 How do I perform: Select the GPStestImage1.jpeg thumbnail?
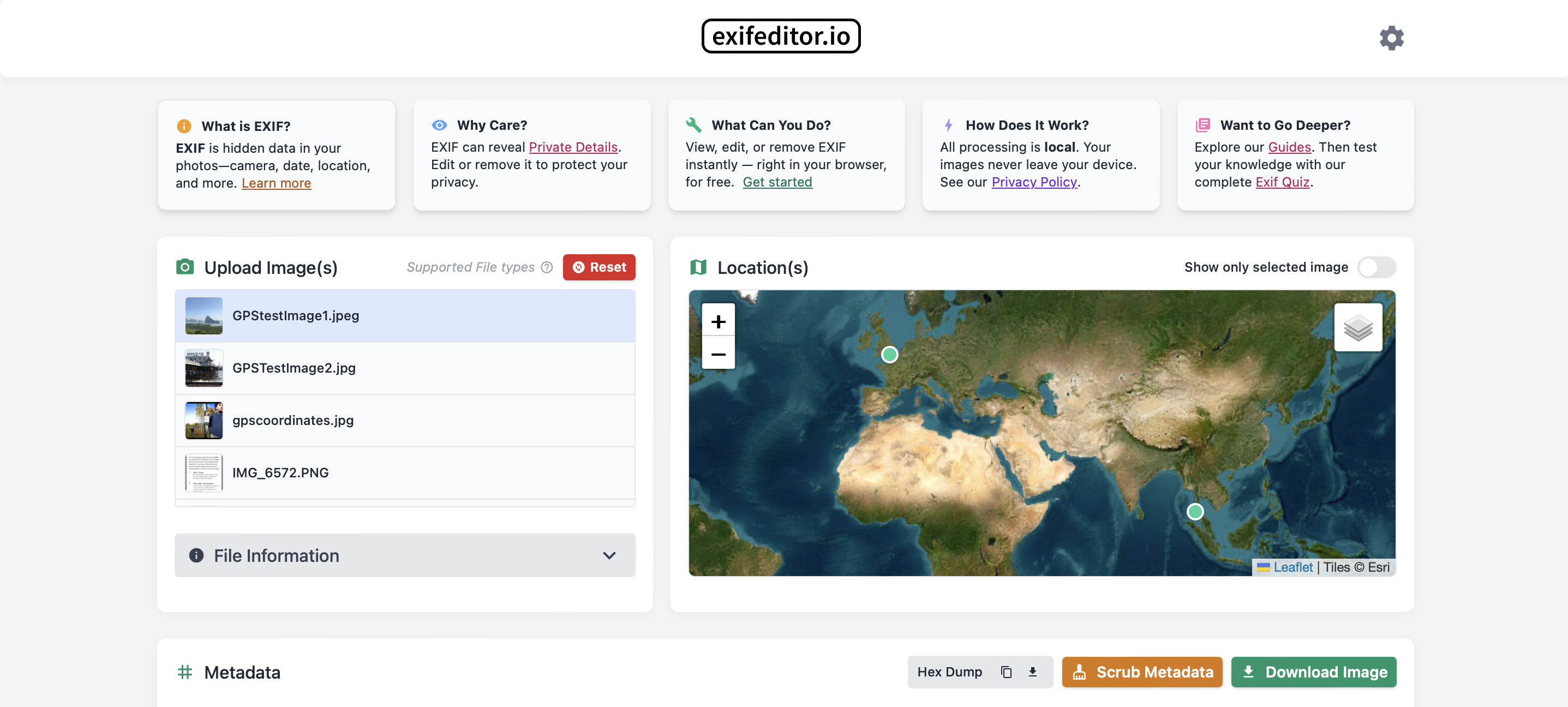pos(204,316)
